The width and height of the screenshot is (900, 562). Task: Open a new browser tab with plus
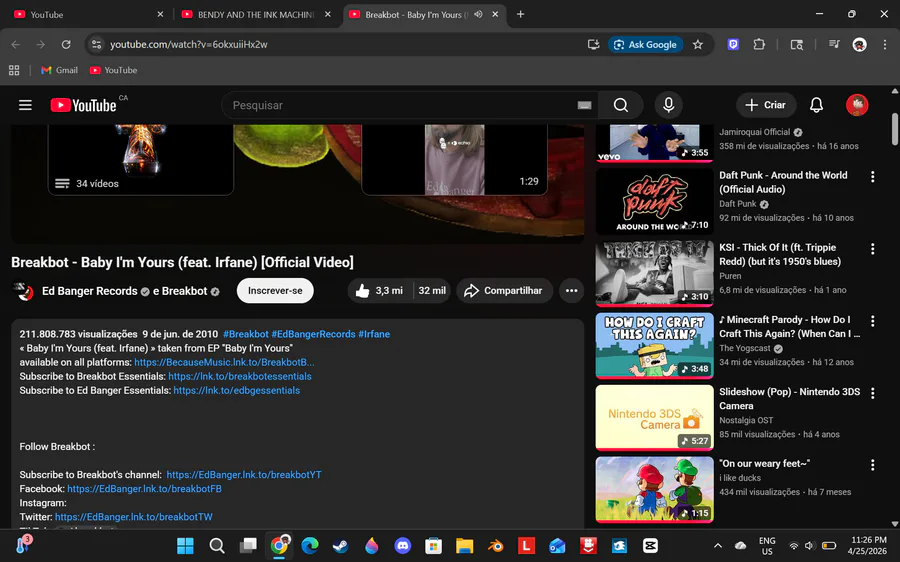[x=520, y=14]
